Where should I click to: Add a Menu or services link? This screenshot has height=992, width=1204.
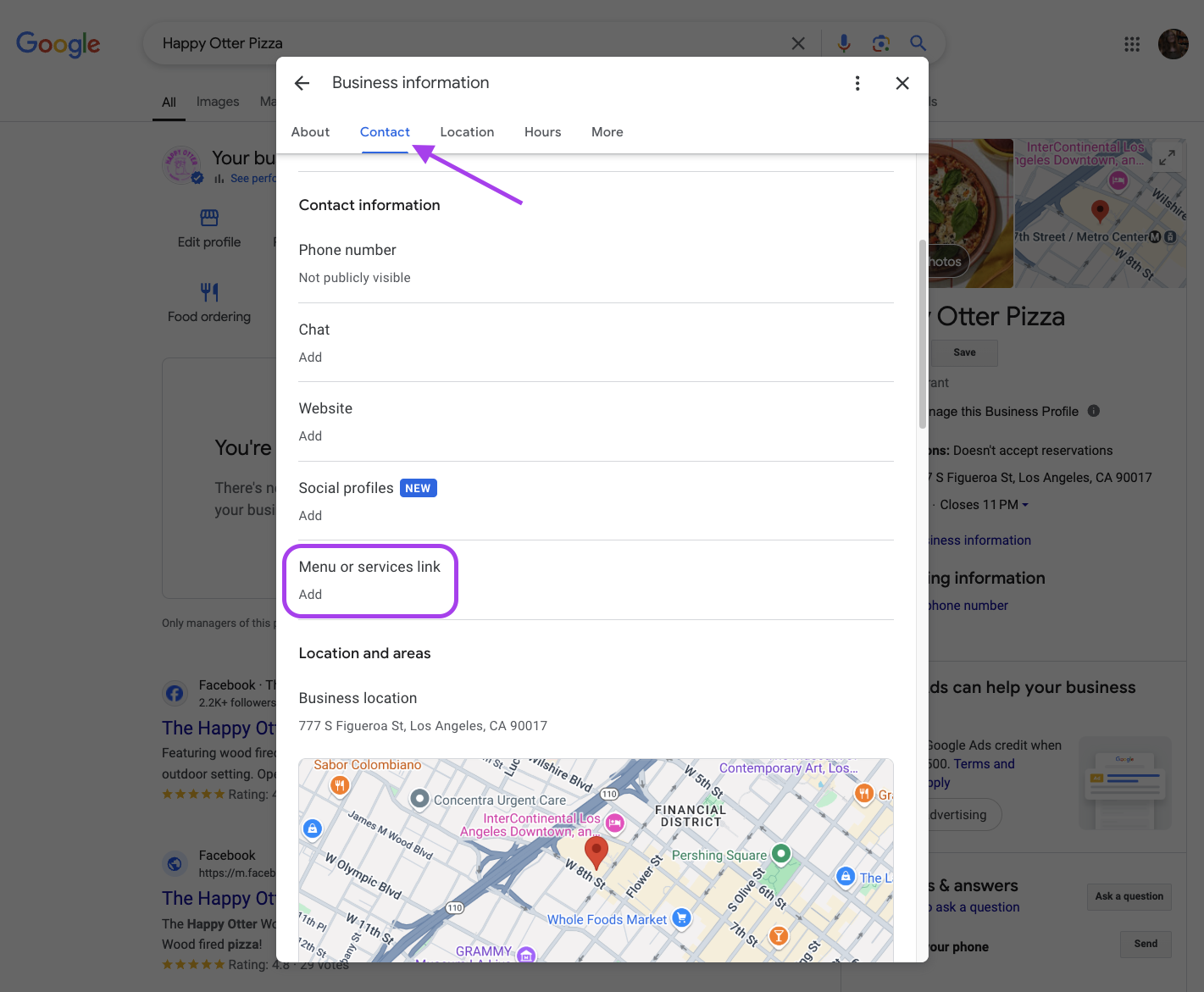311,595
